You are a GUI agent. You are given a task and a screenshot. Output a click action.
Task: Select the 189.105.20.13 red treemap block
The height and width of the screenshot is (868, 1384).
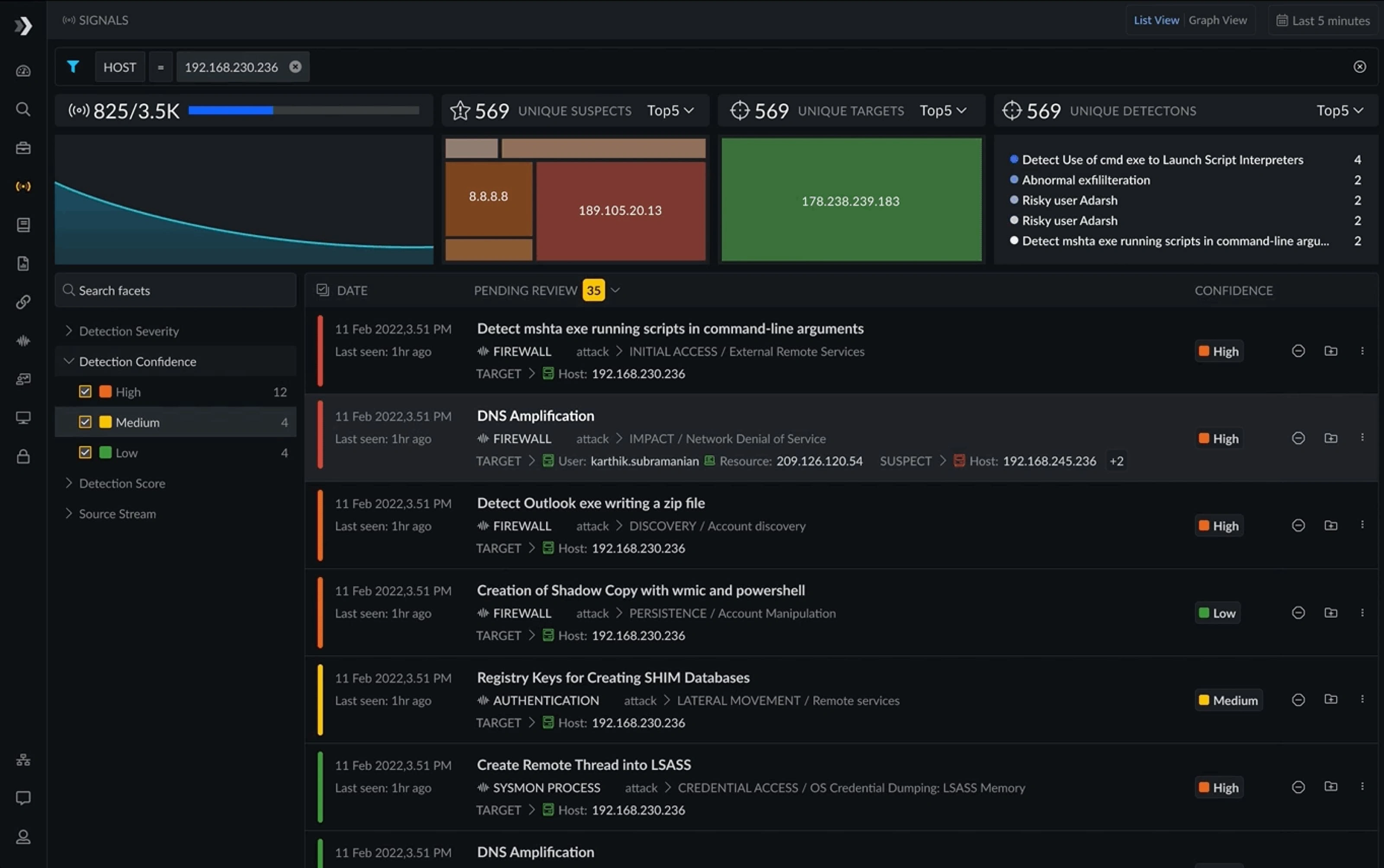pos(621,211)
